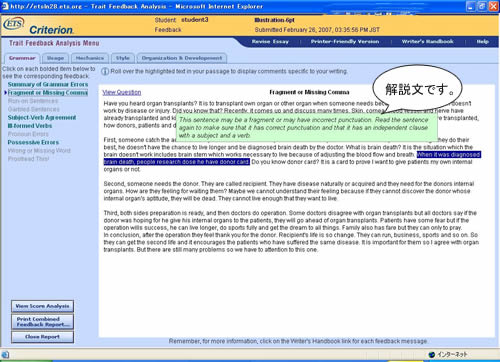Open the Grammar tab
The height and width of the screenshot is (362, 500).
coord(22,58)
